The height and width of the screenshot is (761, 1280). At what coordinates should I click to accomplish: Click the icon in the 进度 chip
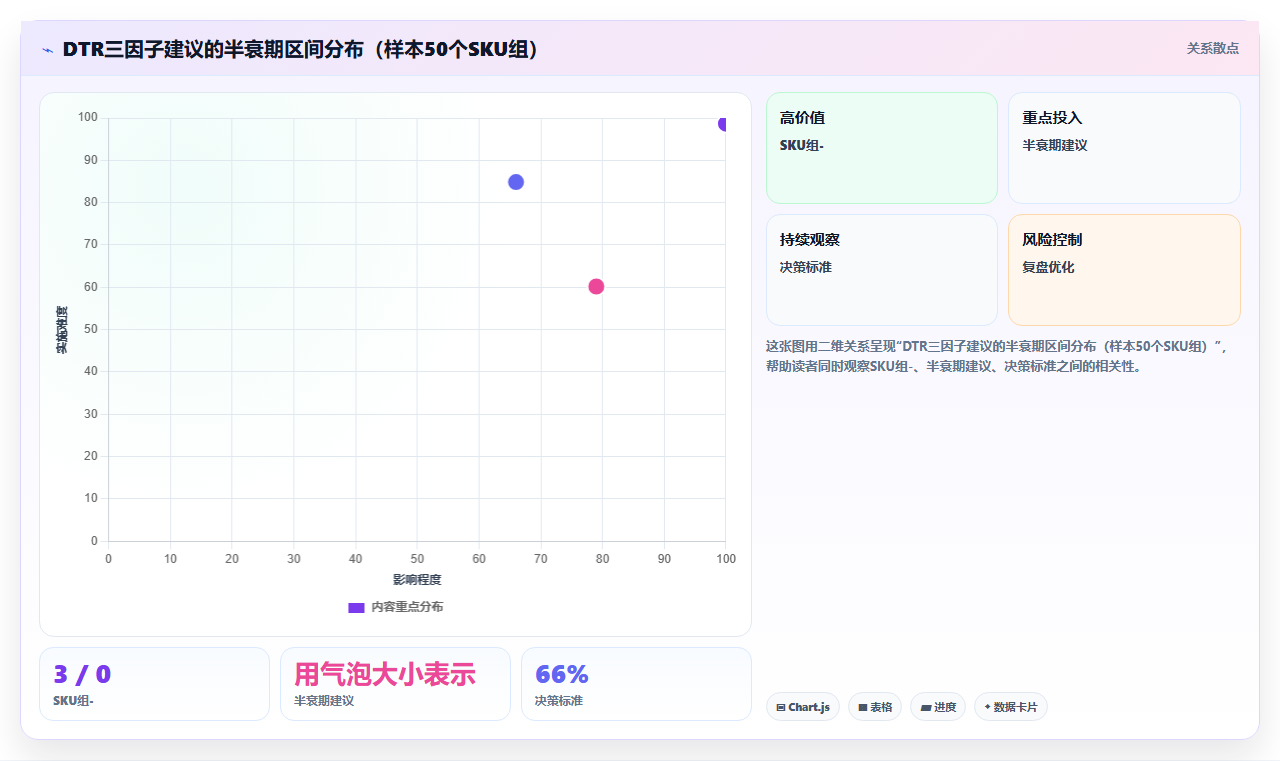926,708
